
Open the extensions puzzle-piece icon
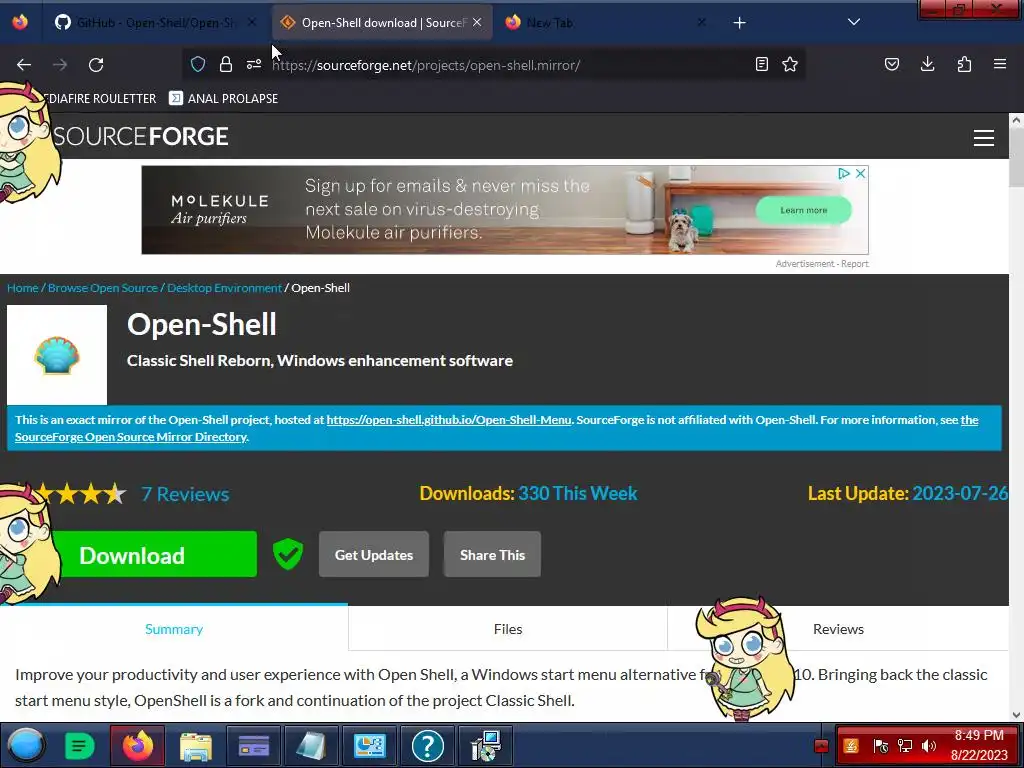coord(964,64)
